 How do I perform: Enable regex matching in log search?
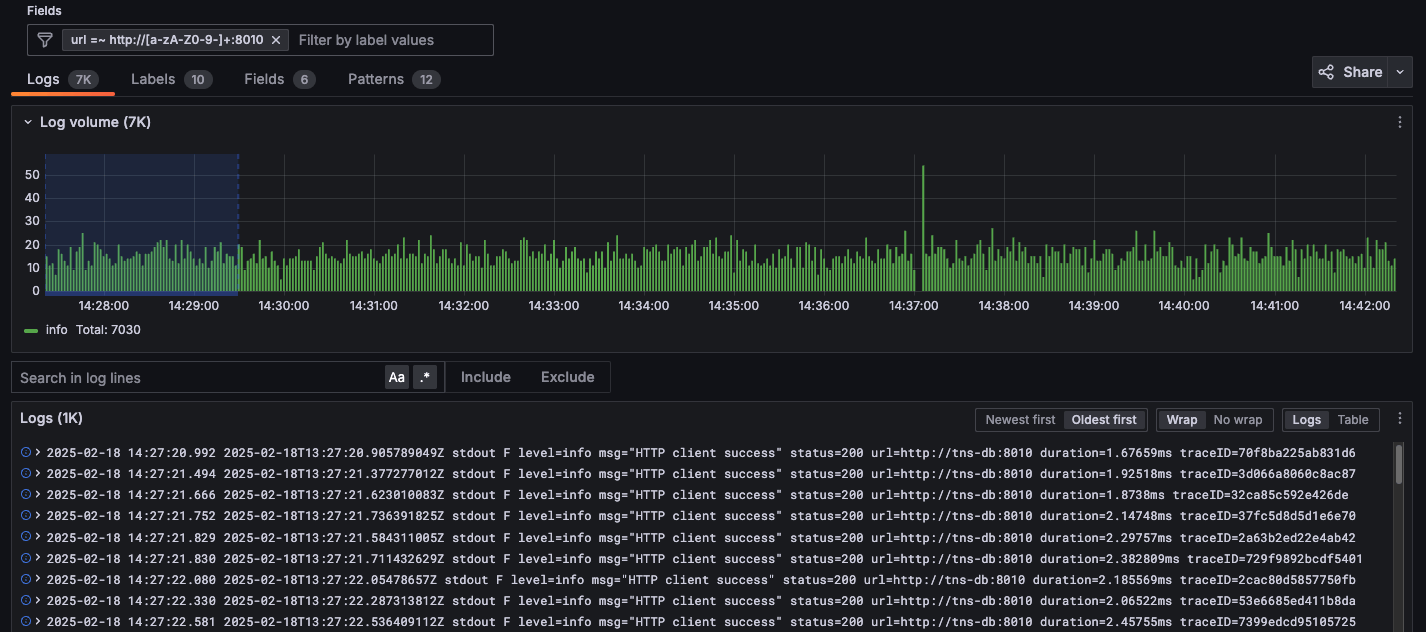[425, 377]
